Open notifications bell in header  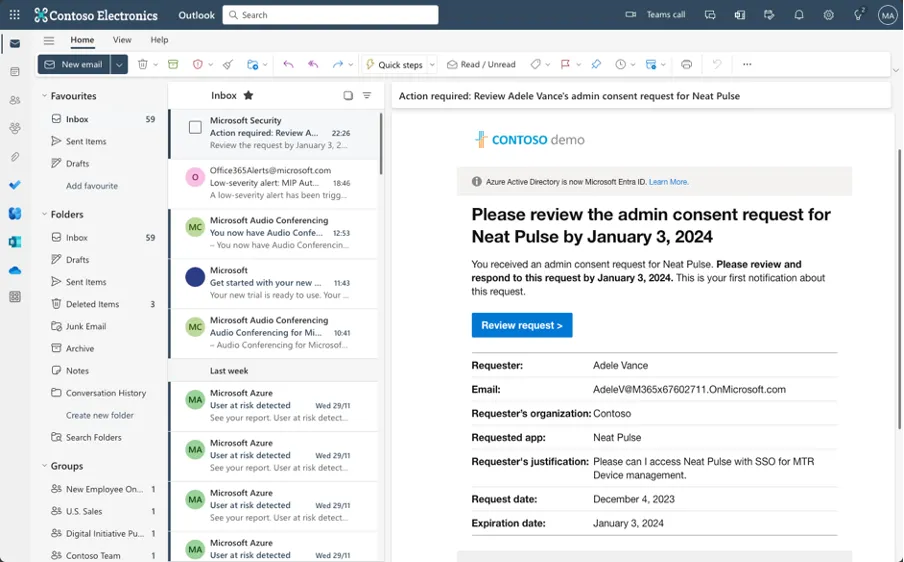(799, 15)
